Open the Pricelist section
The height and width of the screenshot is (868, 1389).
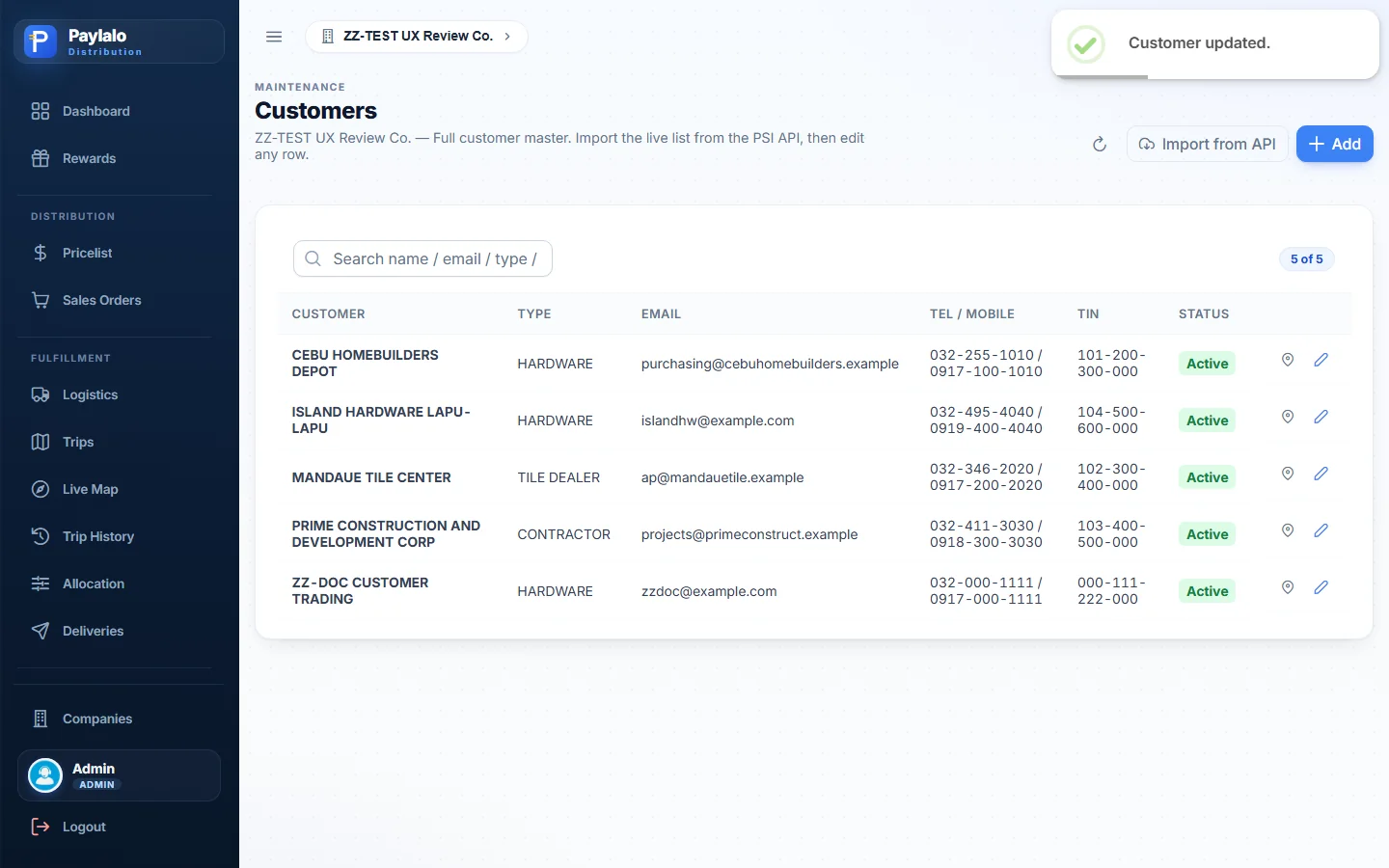[x=120, y=253]
